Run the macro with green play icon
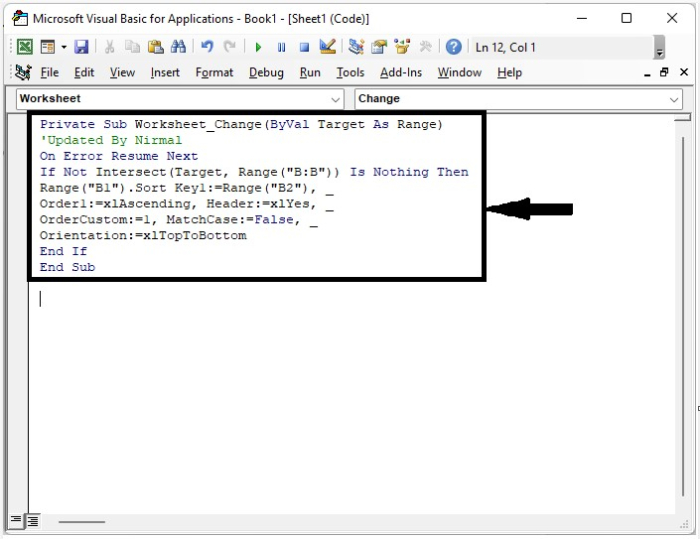The width and height of the screenshot is (700, 539). click(258, 47)
